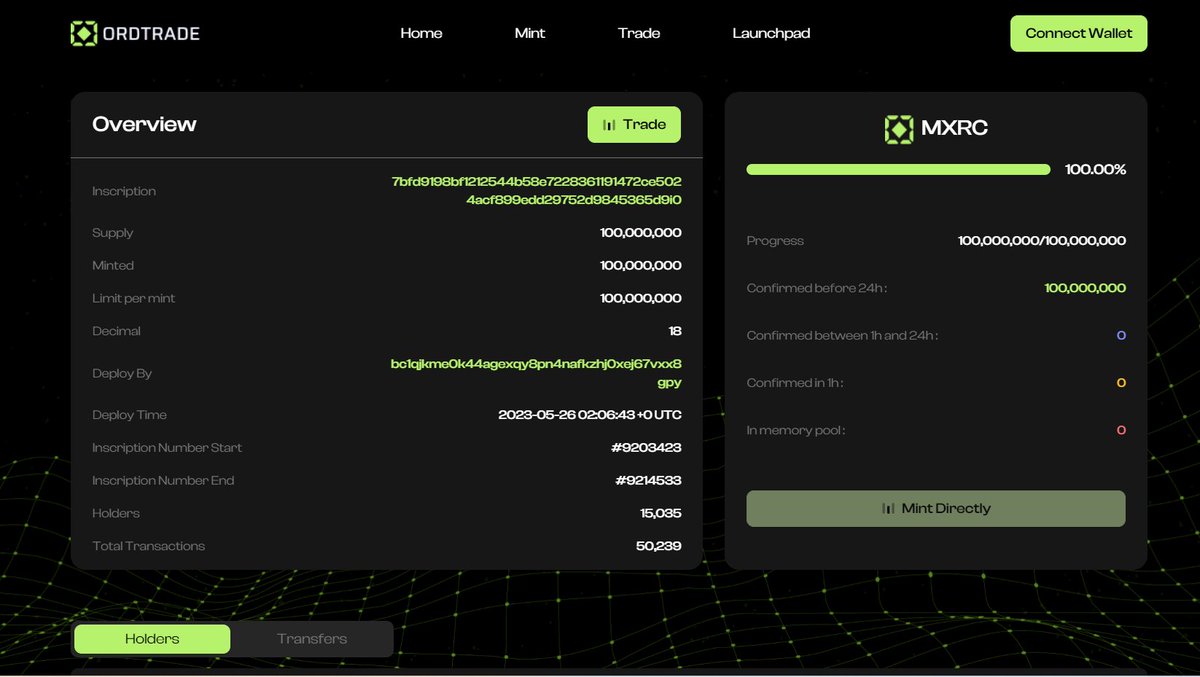The image size is (1200, 677).
Task: Click the 100.00% progress value
Action: pos(1095,169)
